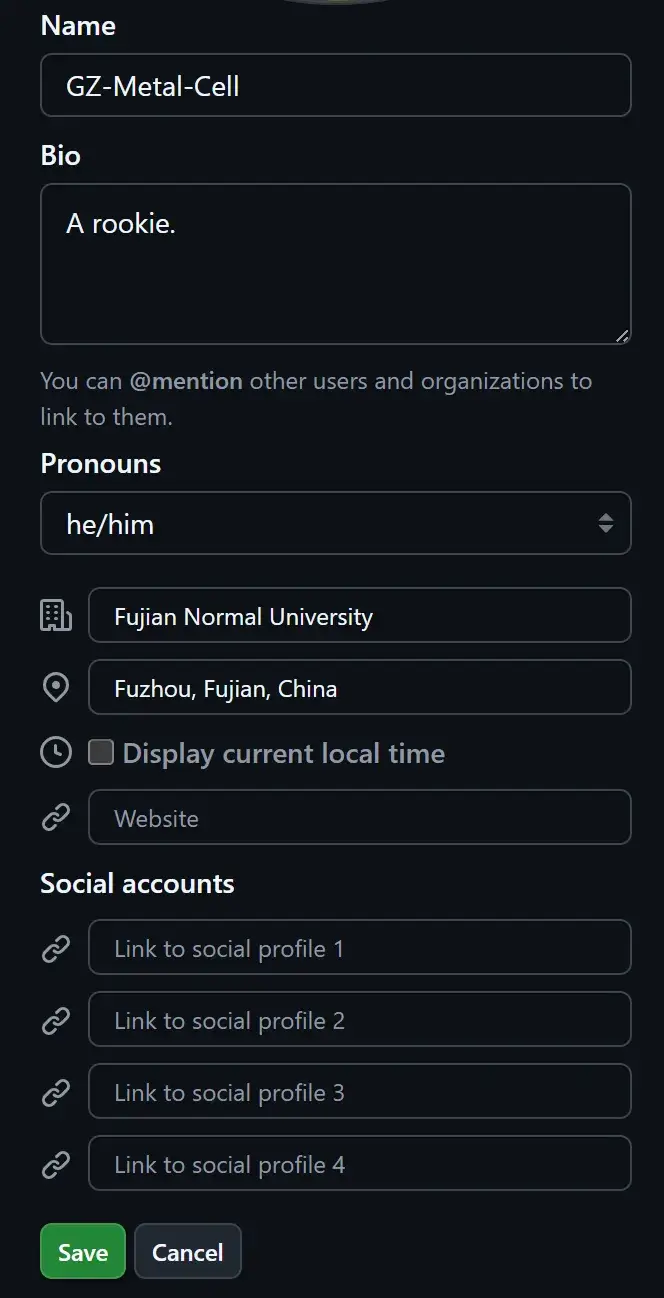The width and height of the screenshot is (664, 1298).
Task: Click the company building icon
Action: [x=56, y=616]
